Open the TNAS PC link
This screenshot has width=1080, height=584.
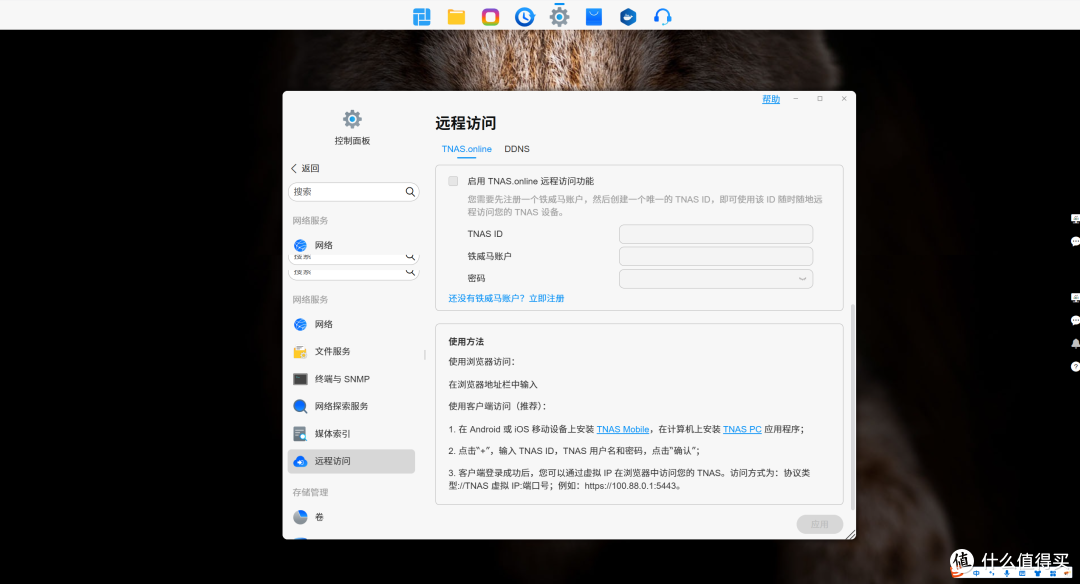point(742,429)
